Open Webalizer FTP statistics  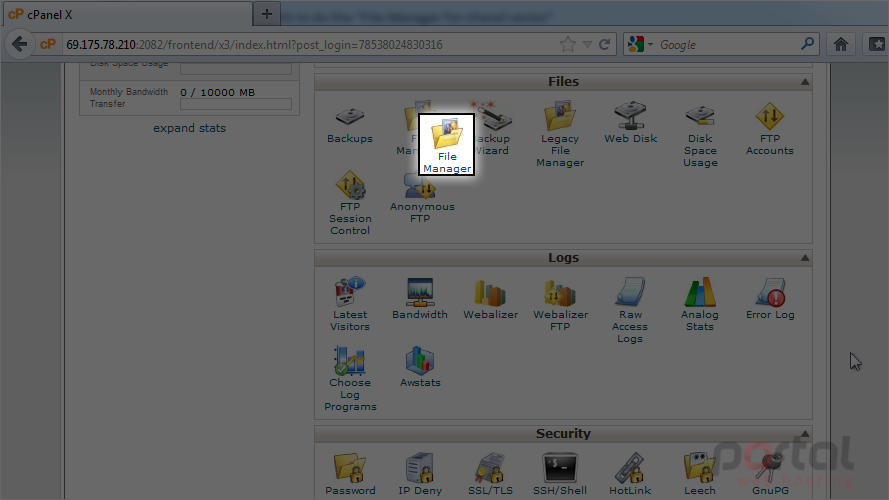point(560,304)
